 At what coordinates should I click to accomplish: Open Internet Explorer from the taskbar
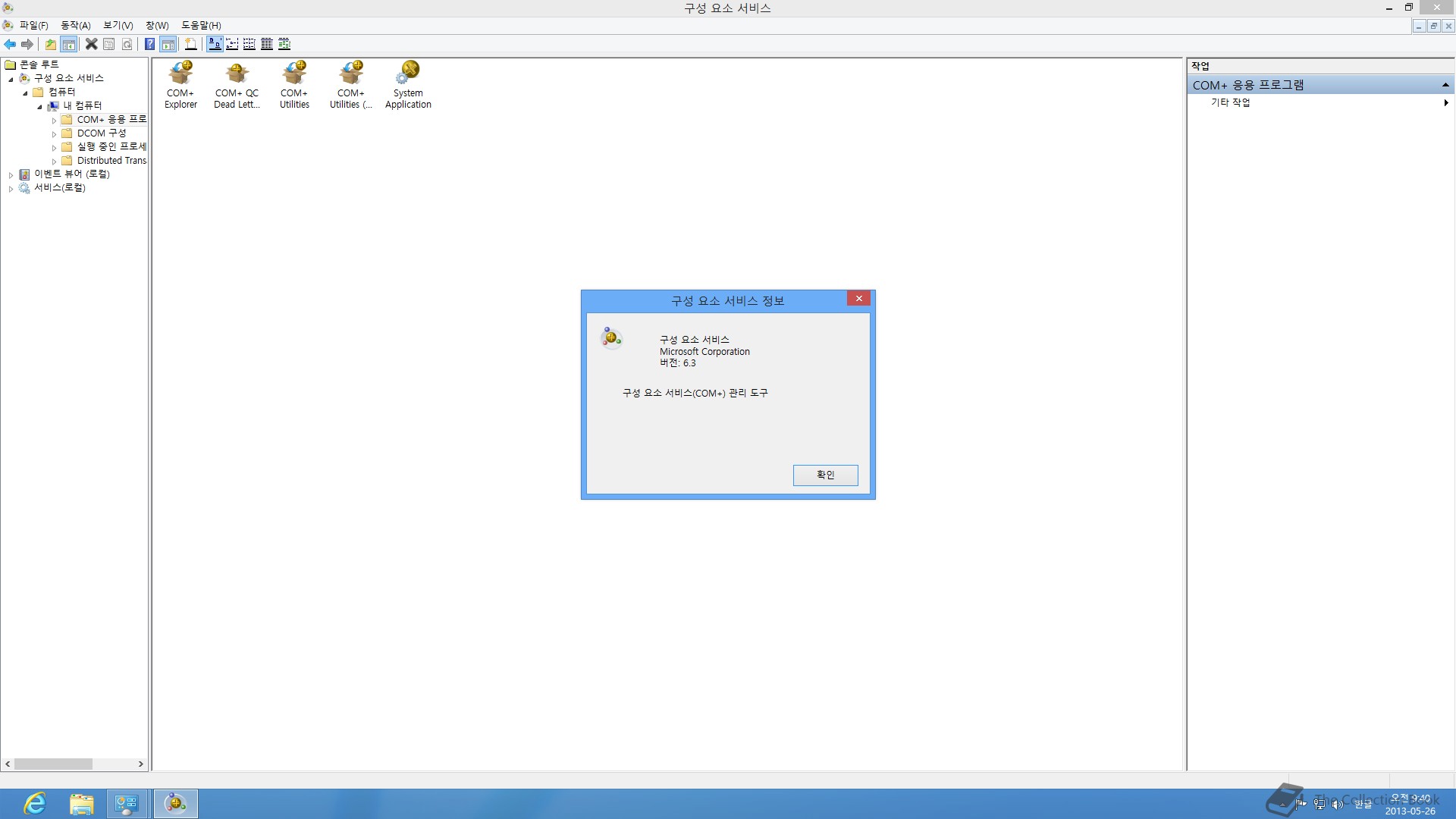coord(35,803)
